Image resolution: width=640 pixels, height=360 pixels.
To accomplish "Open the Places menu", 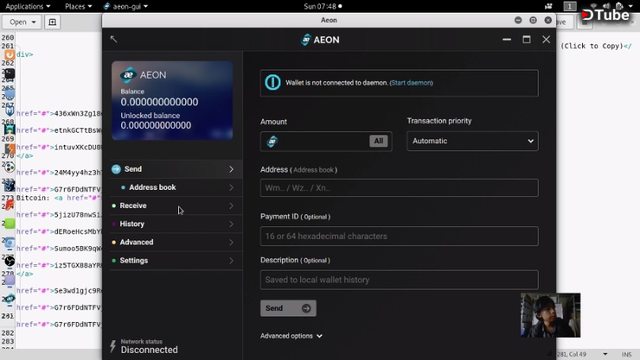I will coord(78,6).
